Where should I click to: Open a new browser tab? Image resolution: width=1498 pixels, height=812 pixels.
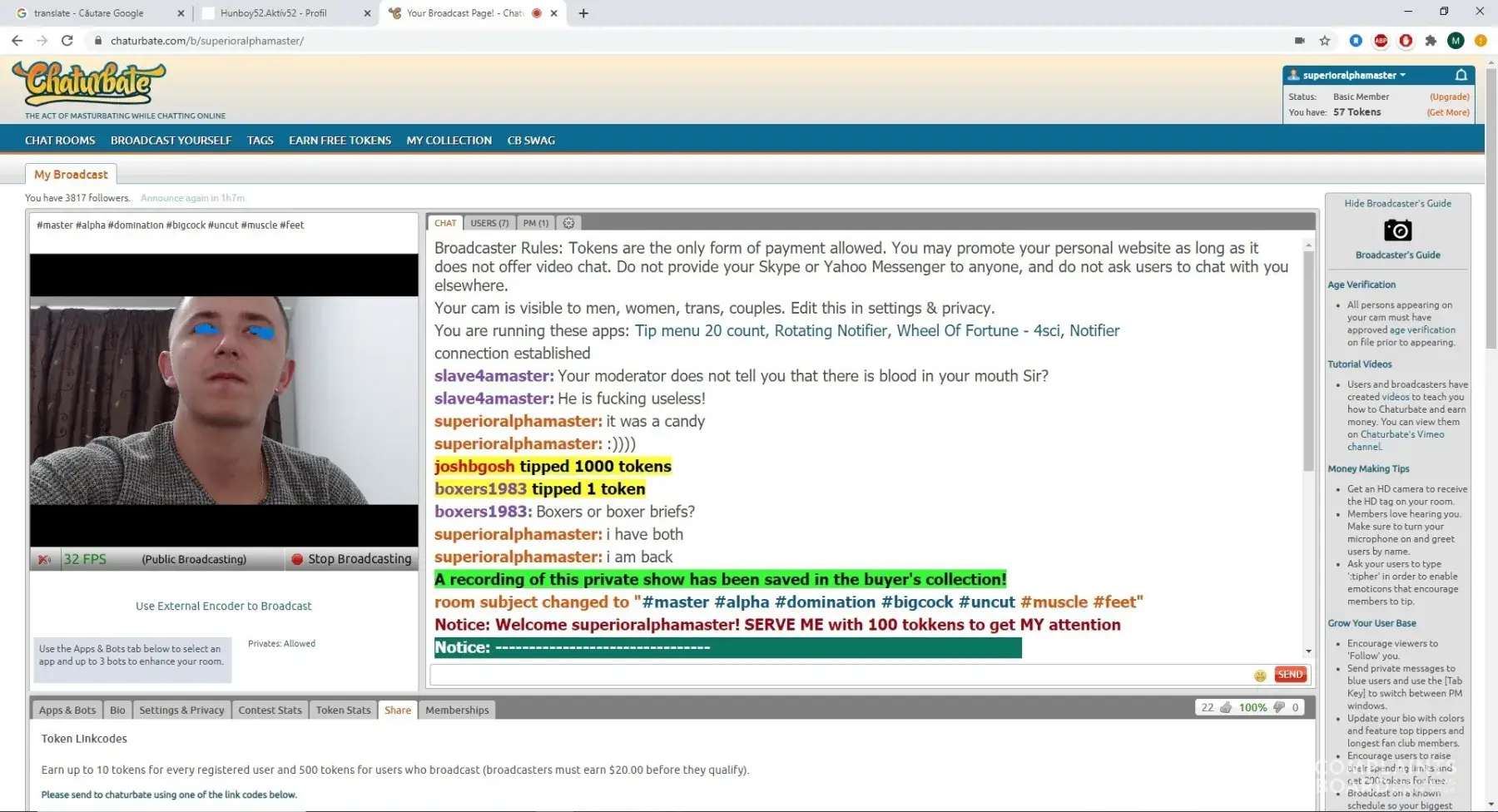583,13
